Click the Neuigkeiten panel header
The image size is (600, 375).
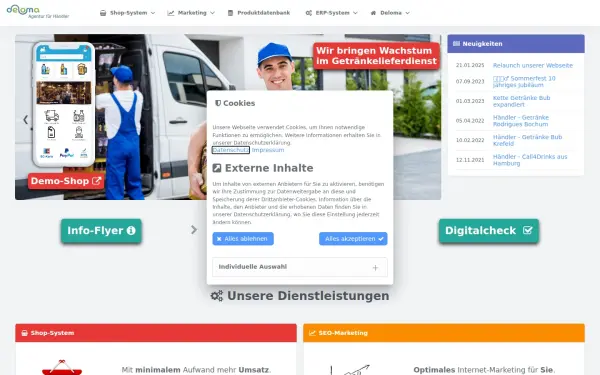(x=516, y=44)
